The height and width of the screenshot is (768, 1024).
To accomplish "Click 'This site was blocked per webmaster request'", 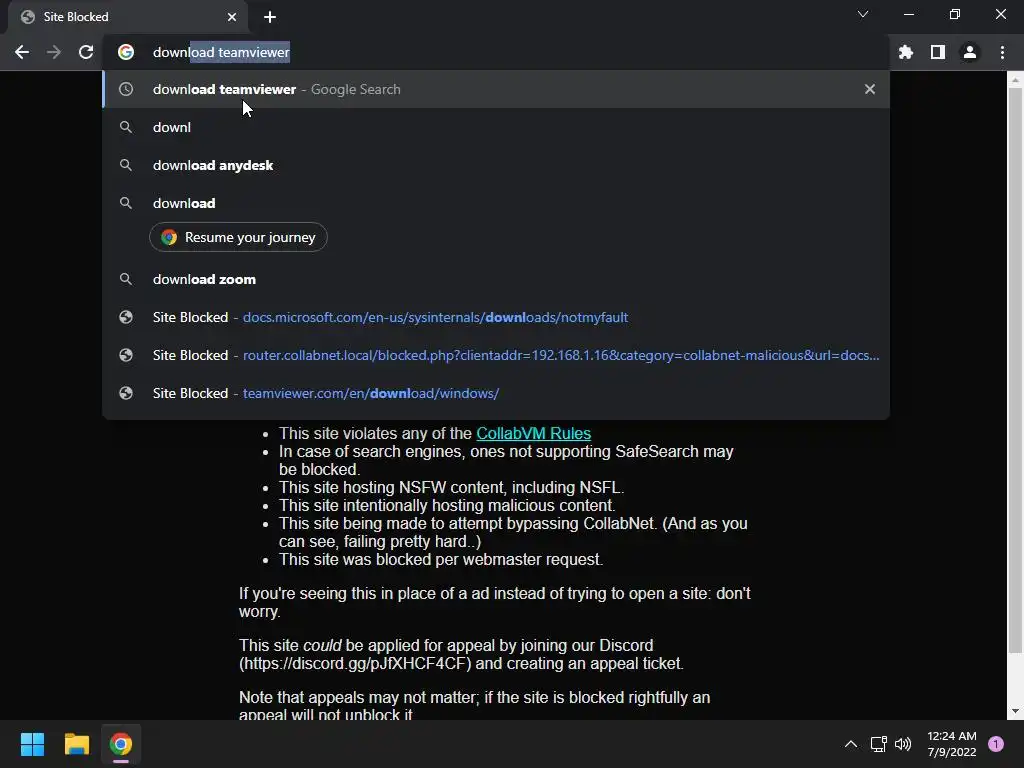I will point(441,560).
